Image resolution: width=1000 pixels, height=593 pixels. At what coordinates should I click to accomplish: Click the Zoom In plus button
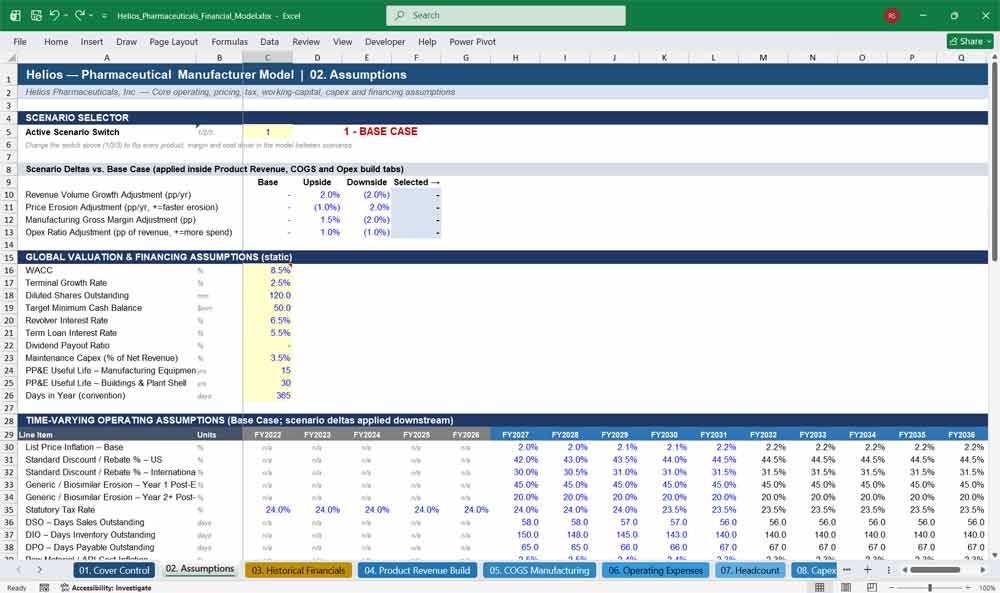pyautogui.click(x=969, y=587)
